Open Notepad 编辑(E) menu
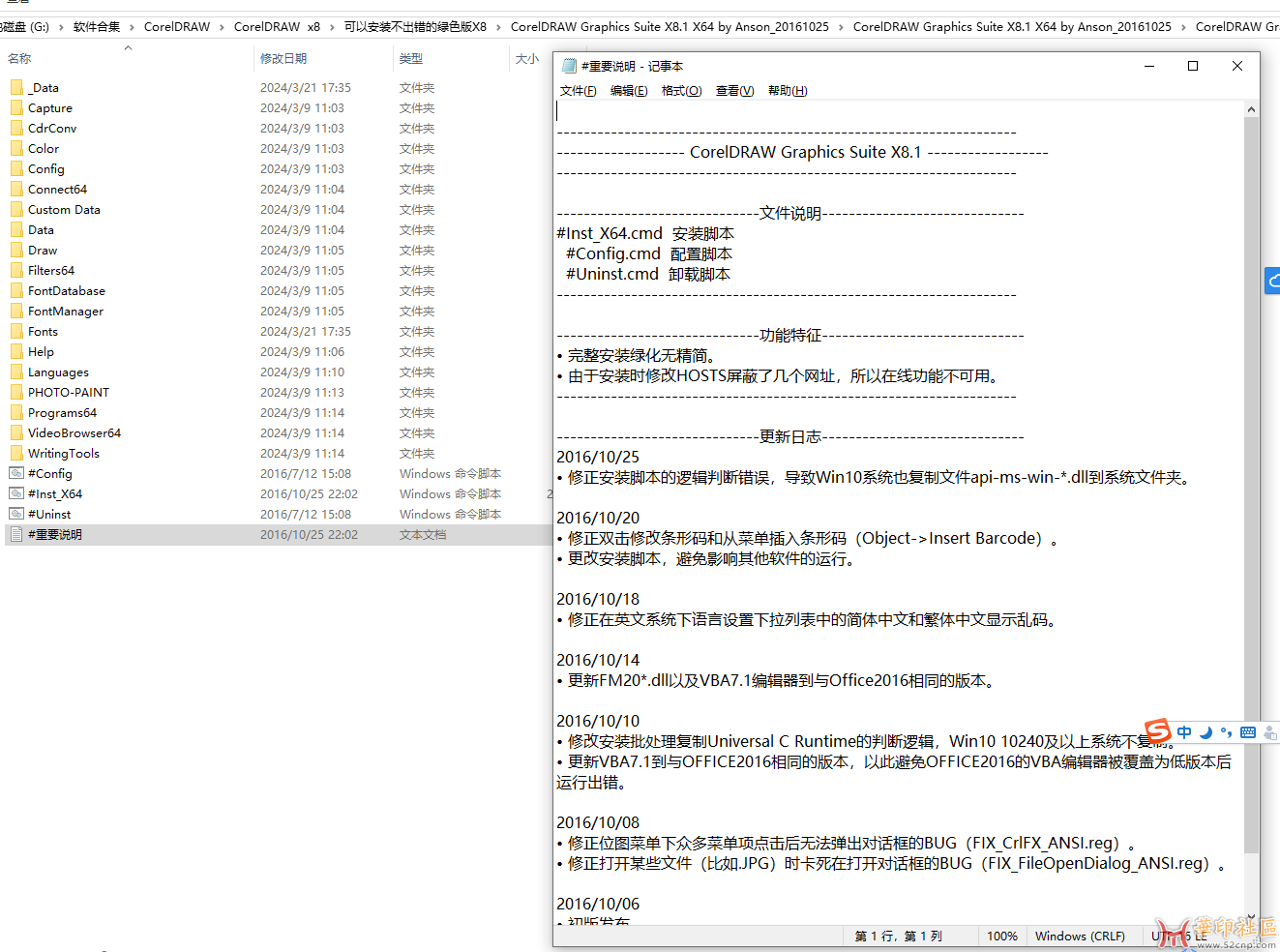 tap(629, 91)
